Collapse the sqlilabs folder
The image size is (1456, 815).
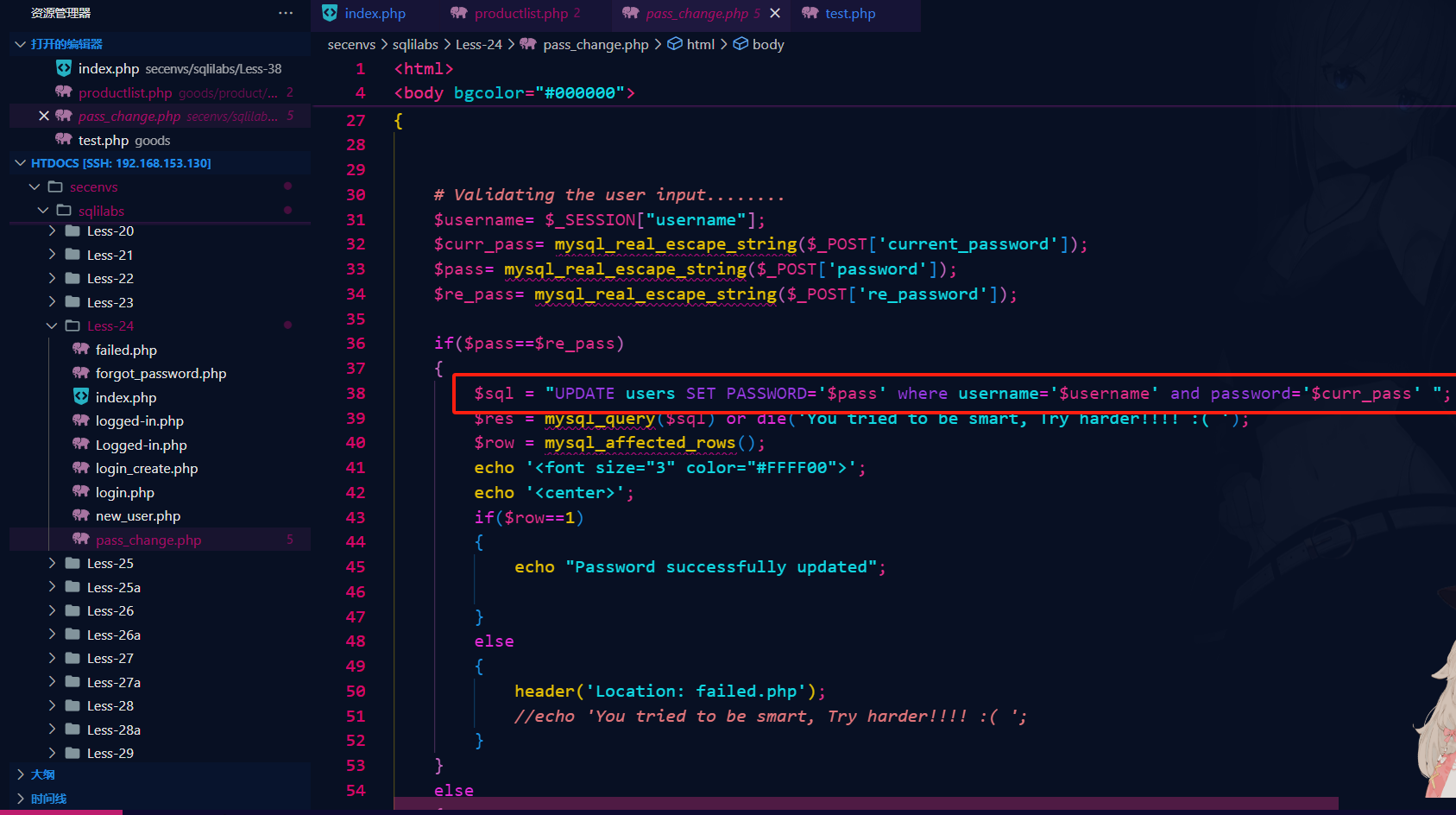point(43,211)
